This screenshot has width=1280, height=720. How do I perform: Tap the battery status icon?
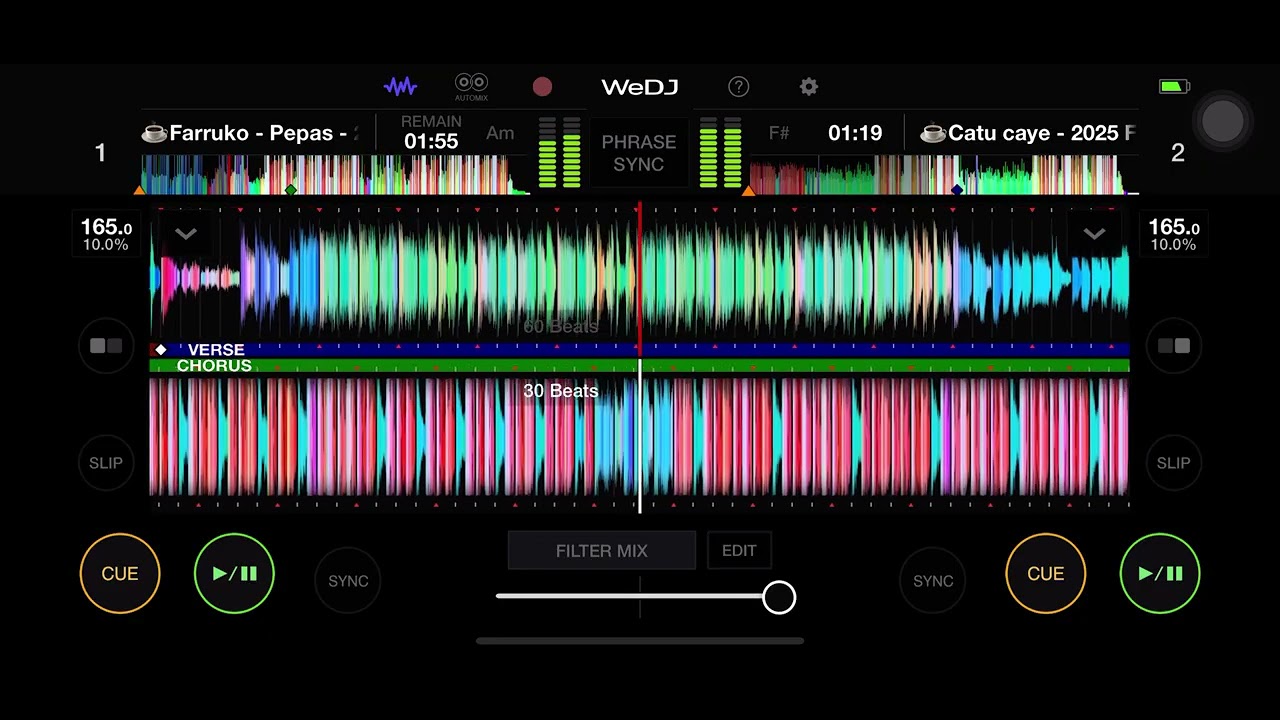tap(1174, 87)
